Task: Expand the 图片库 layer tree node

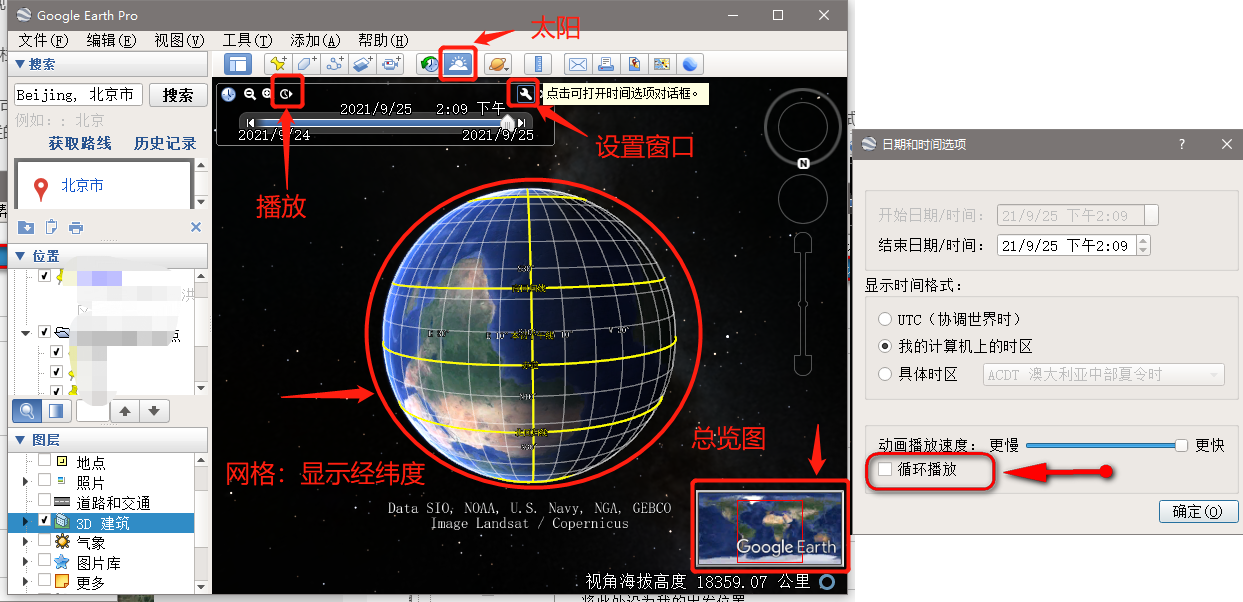Action: tap(26, 561)
